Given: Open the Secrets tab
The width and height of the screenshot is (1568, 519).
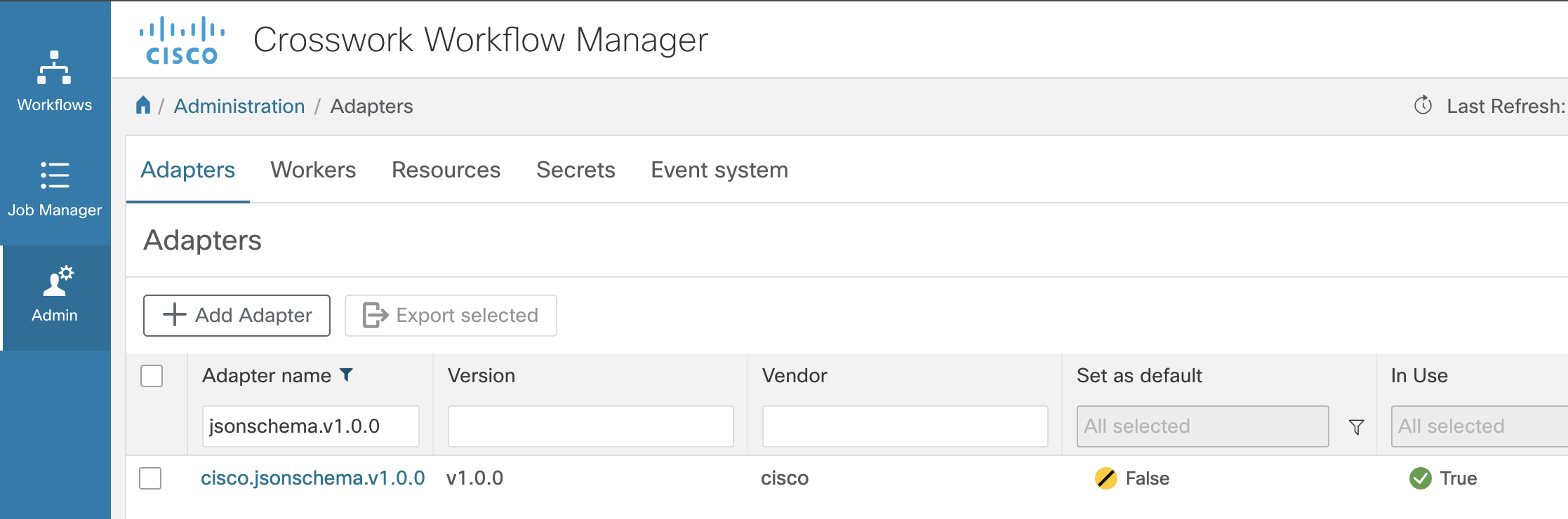Looking at the screenshot, I should 576,170.
